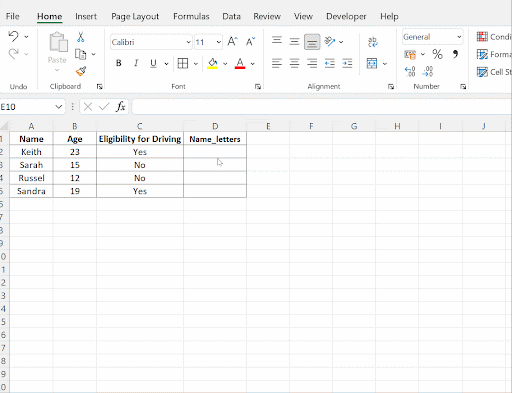The height and width of the screenshot is (393, 512).
Task: Open the Calibri font name dropdown
Action: tap(188, 42)
